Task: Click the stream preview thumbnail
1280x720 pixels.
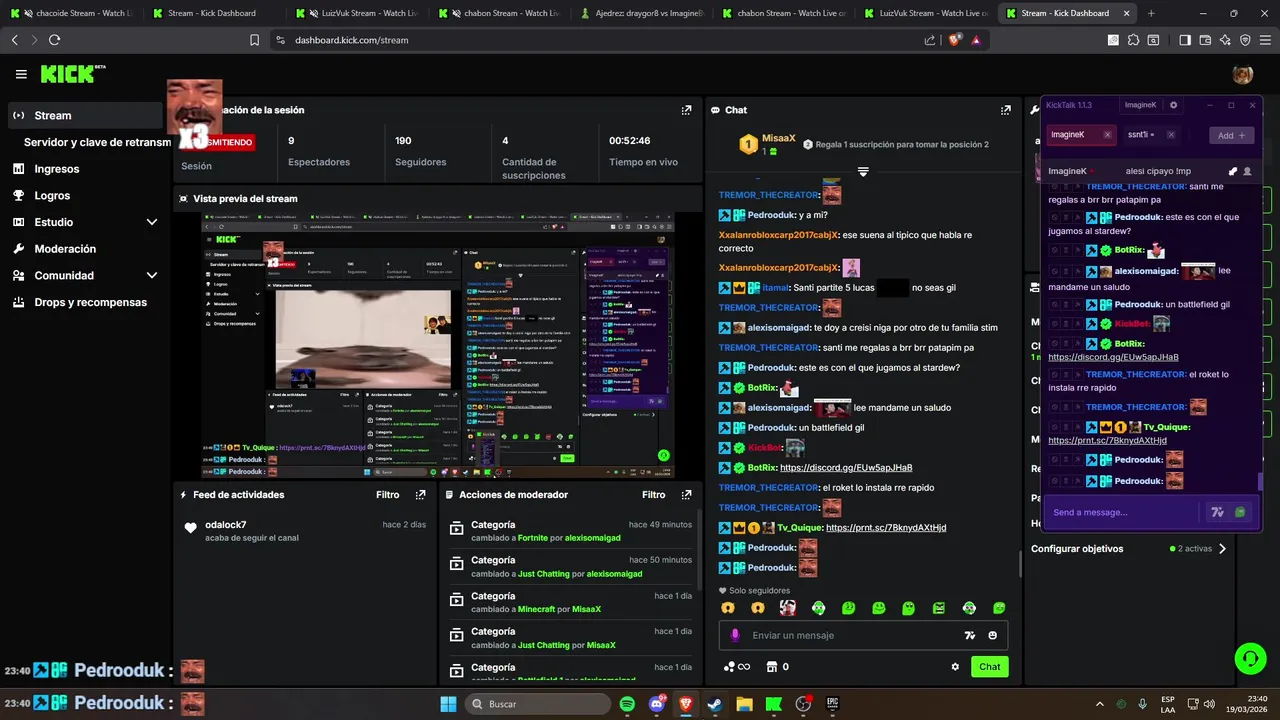Action: click(x=437, y=345)
